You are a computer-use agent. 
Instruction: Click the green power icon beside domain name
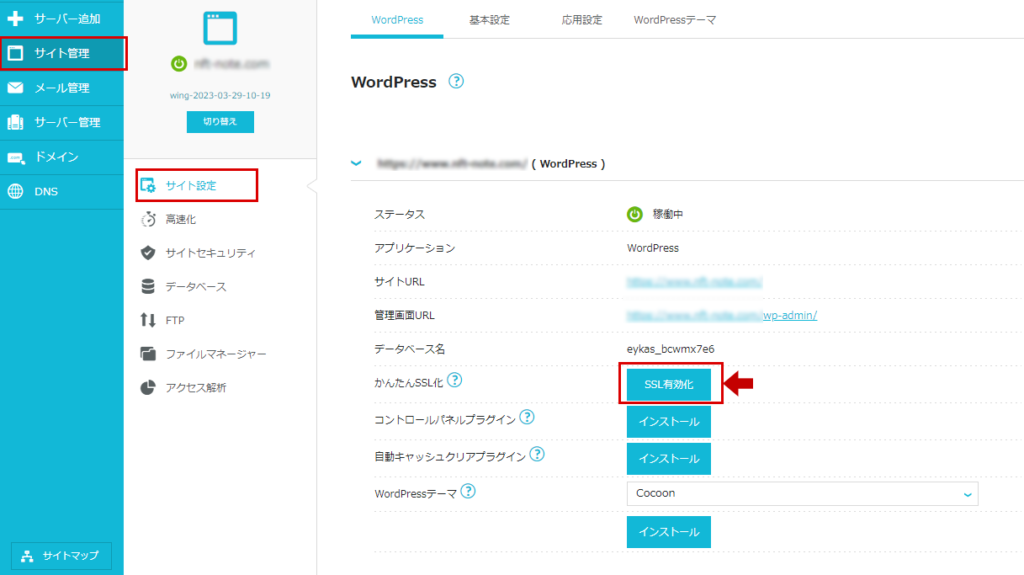[179, 63]
